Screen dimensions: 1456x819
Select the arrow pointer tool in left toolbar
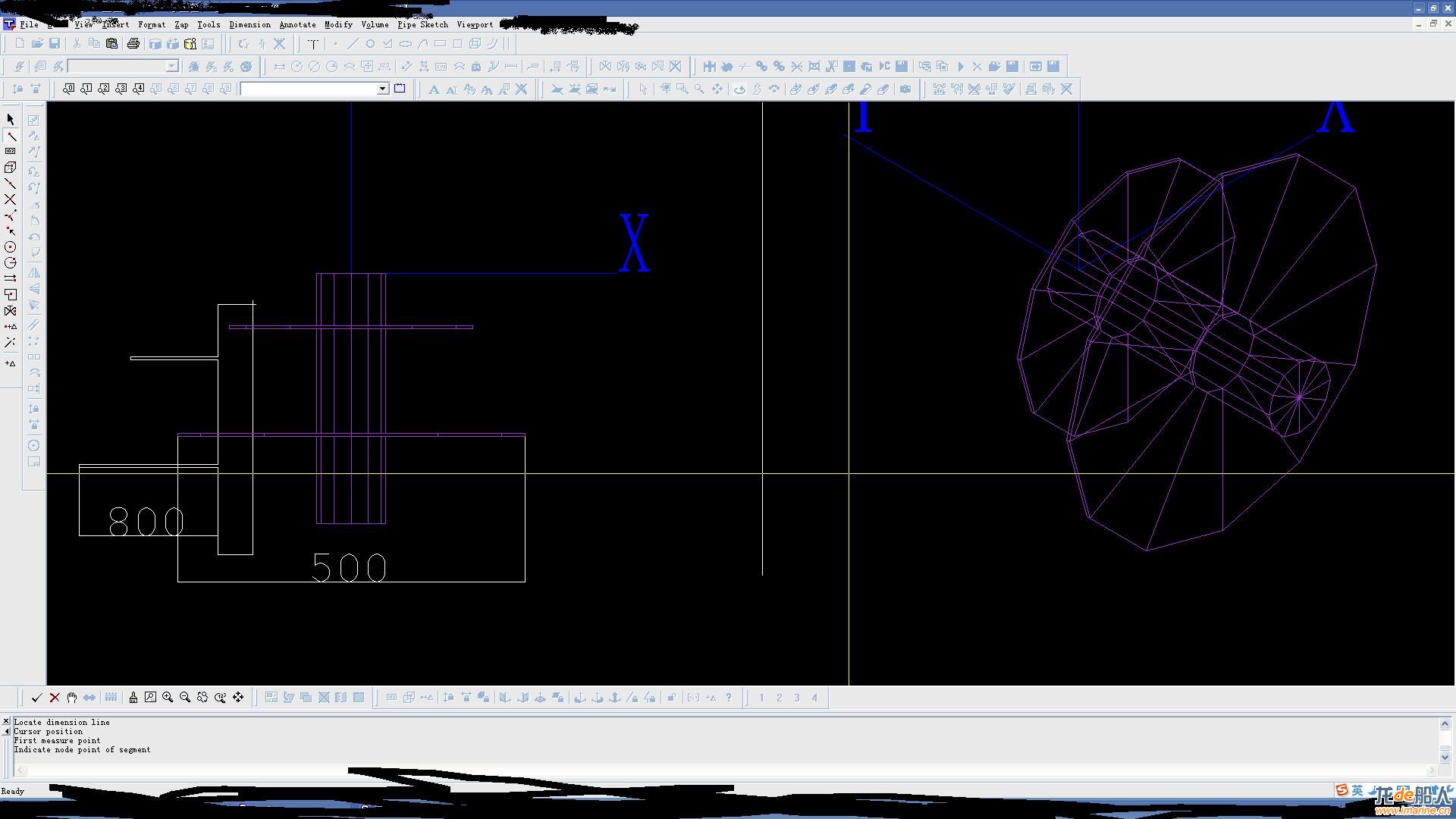(11, 119)
